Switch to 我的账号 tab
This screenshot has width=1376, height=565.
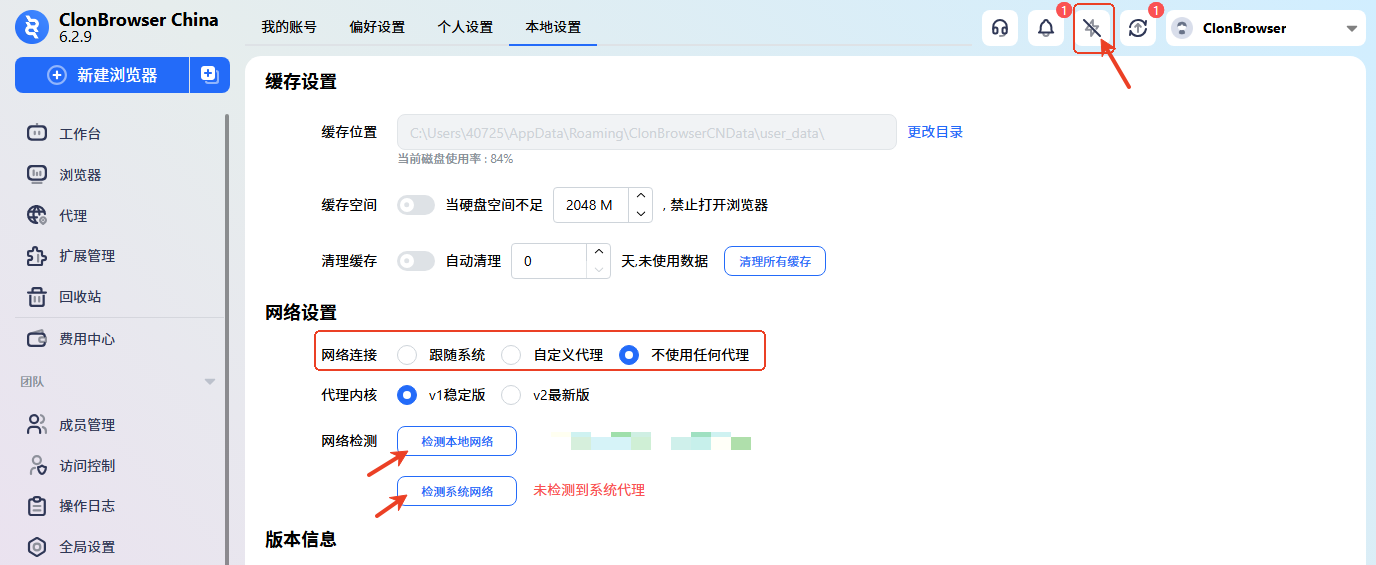point(289,27)
